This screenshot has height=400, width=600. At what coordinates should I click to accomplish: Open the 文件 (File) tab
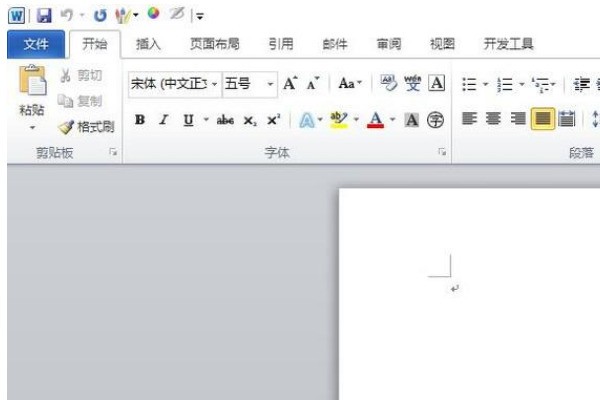(36, 44)
